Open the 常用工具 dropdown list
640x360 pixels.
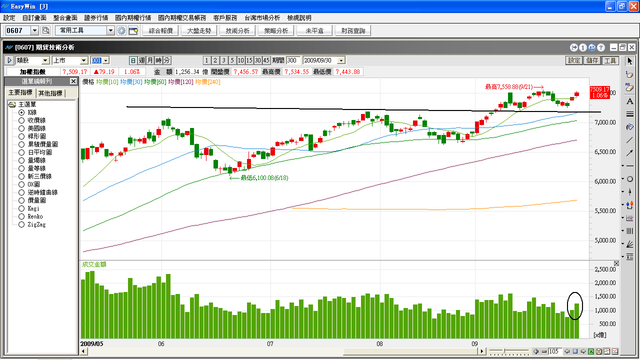point(110,31)
